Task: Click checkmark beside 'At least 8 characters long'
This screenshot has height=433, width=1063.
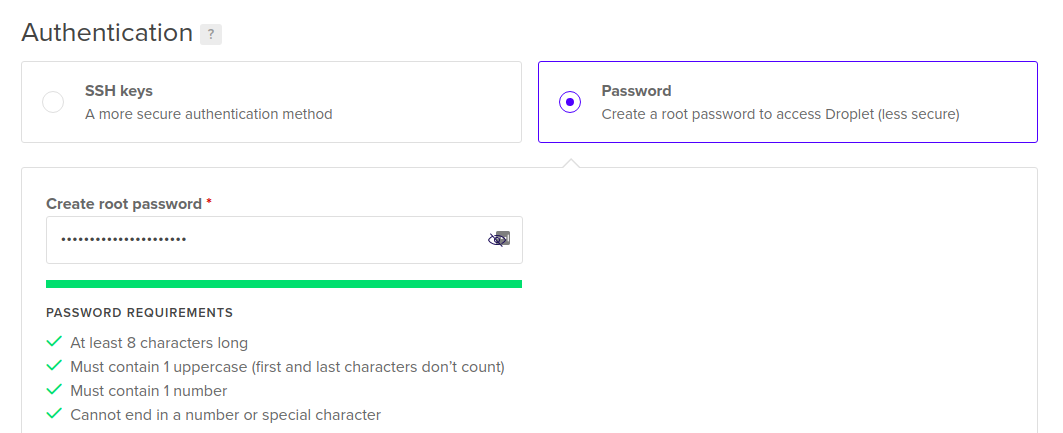Action: [x=54, y=342]
